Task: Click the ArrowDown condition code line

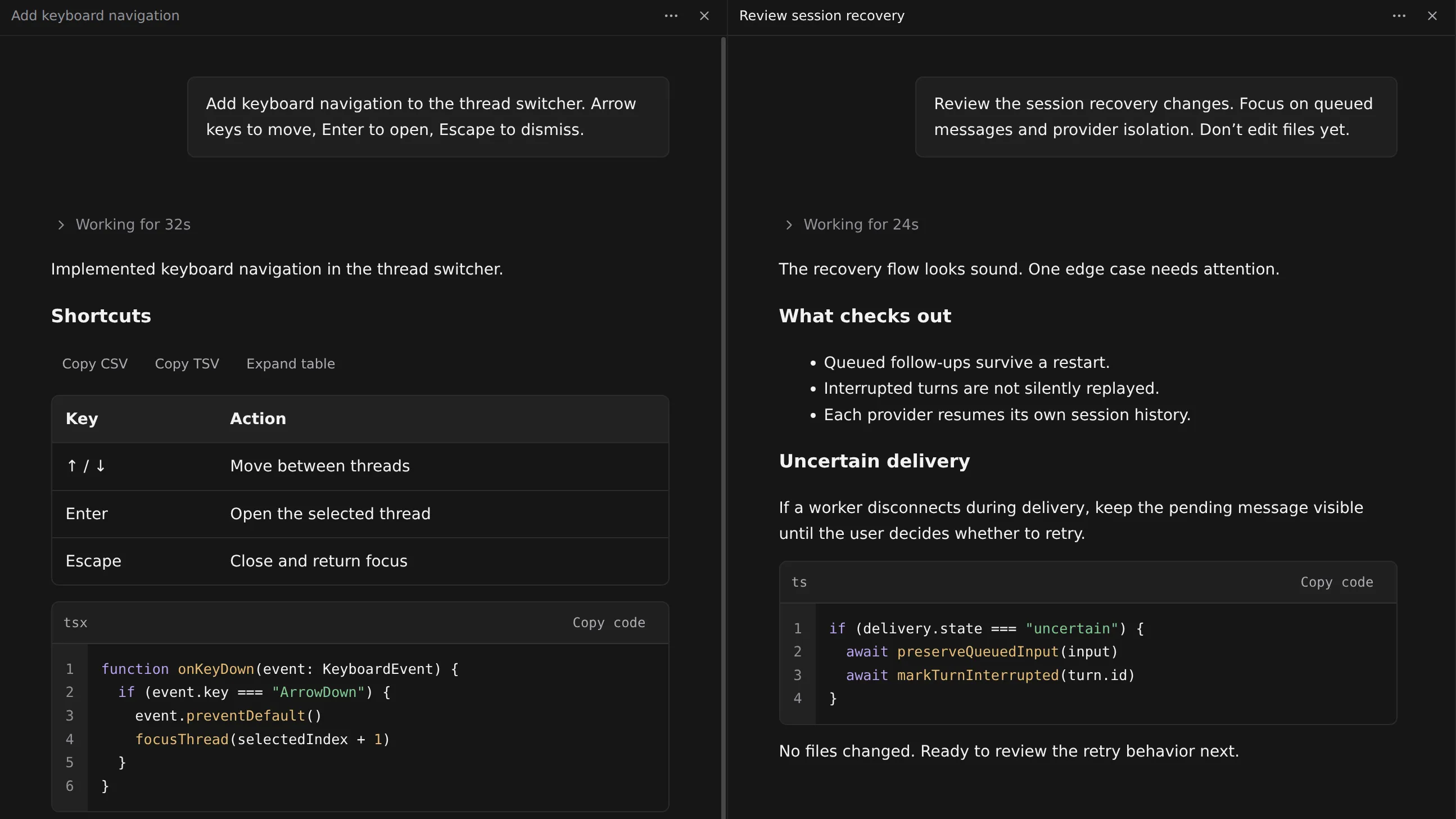Action: coord(254,692)
